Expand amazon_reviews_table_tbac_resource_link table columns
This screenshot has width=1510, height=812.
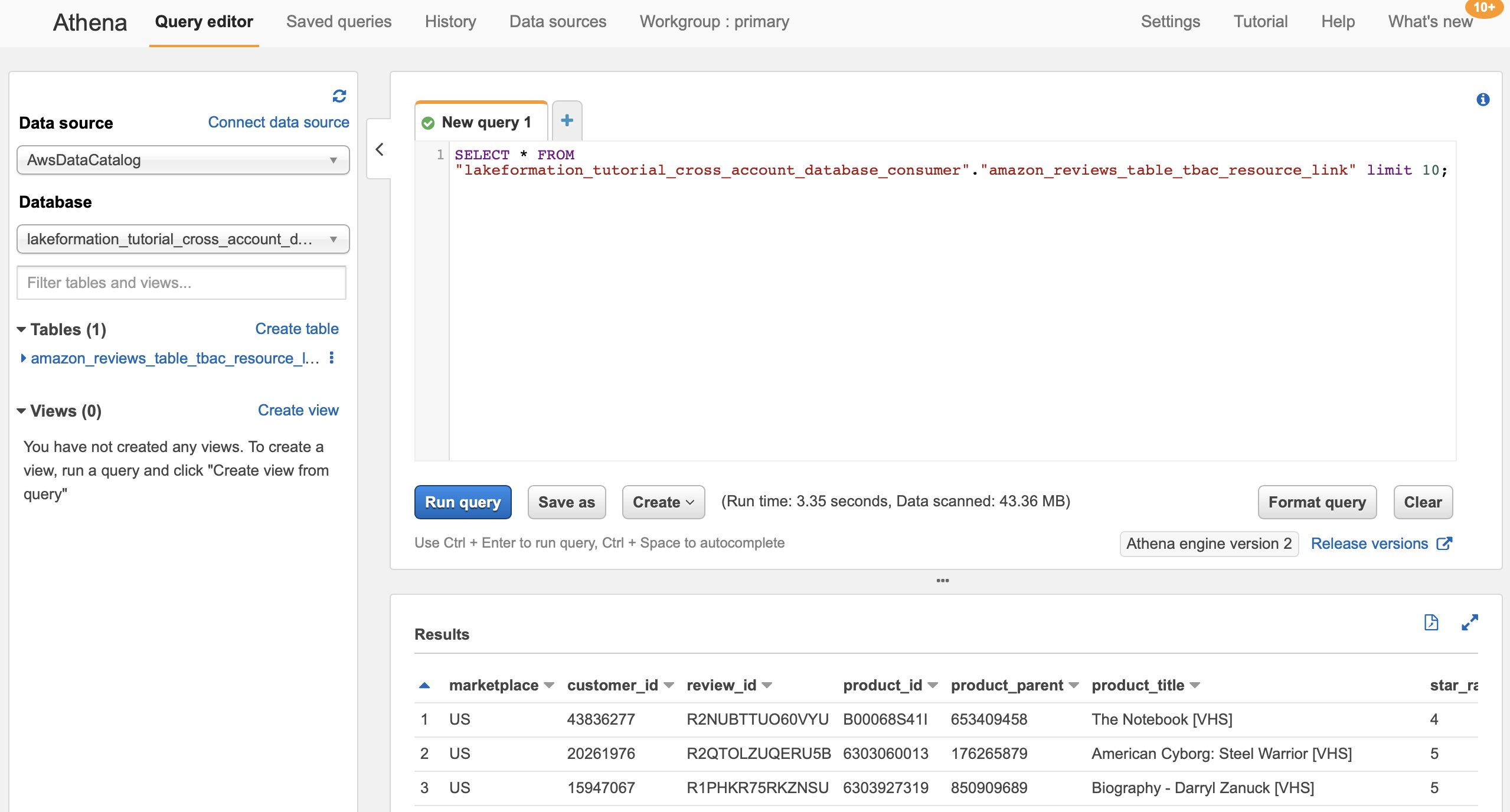coord(23,358)
